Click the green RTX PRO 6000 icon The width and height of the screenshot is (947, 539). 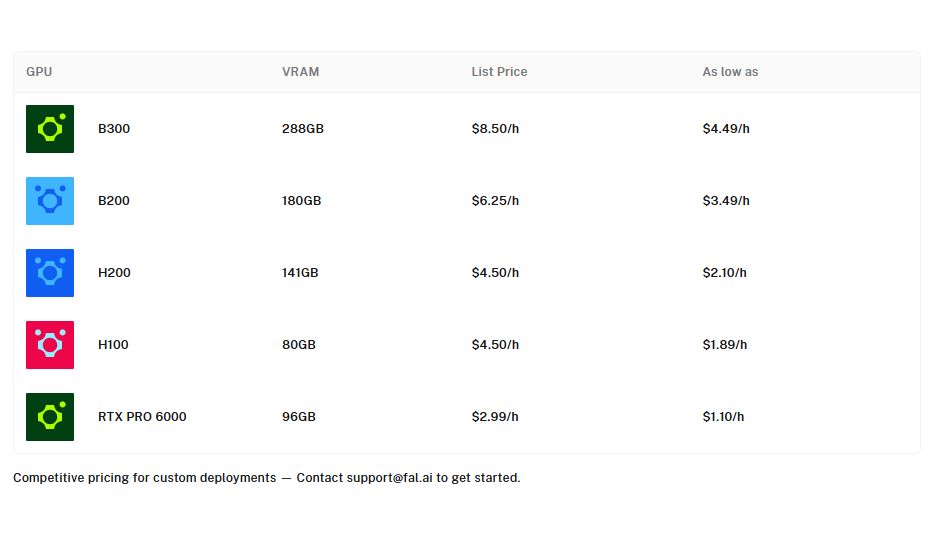tap(50, 417)
